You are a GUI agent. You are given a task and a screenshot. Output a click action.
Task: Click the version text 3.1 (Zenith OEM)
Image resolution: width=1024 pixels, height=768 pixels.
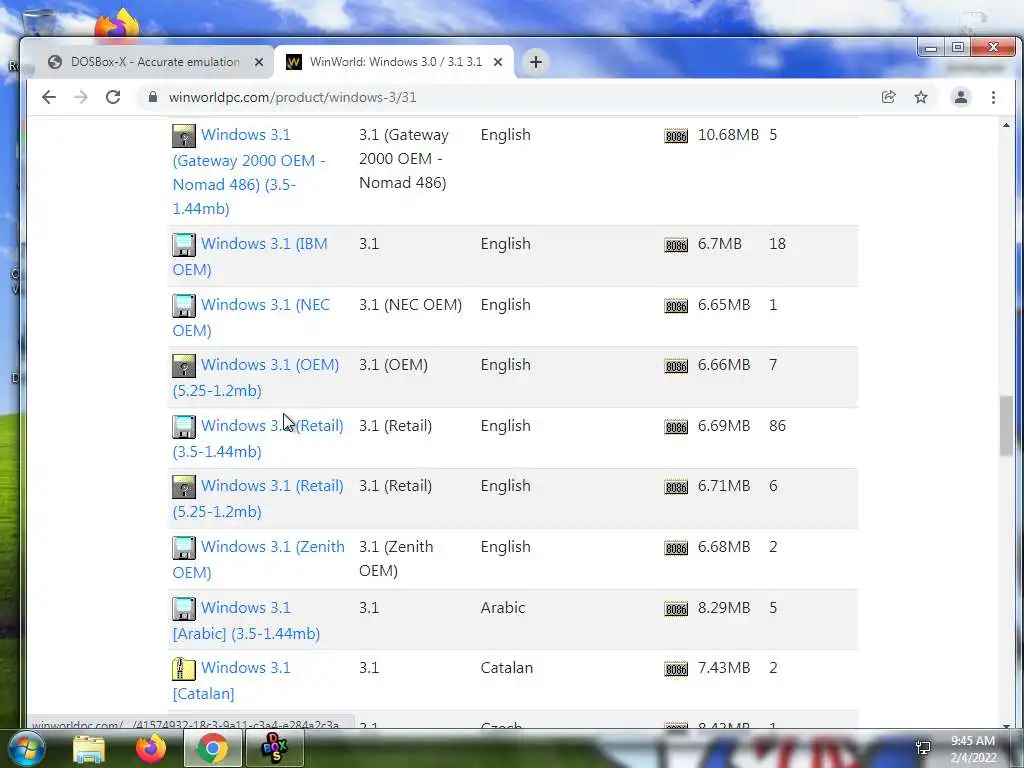(x=396, y=558)
